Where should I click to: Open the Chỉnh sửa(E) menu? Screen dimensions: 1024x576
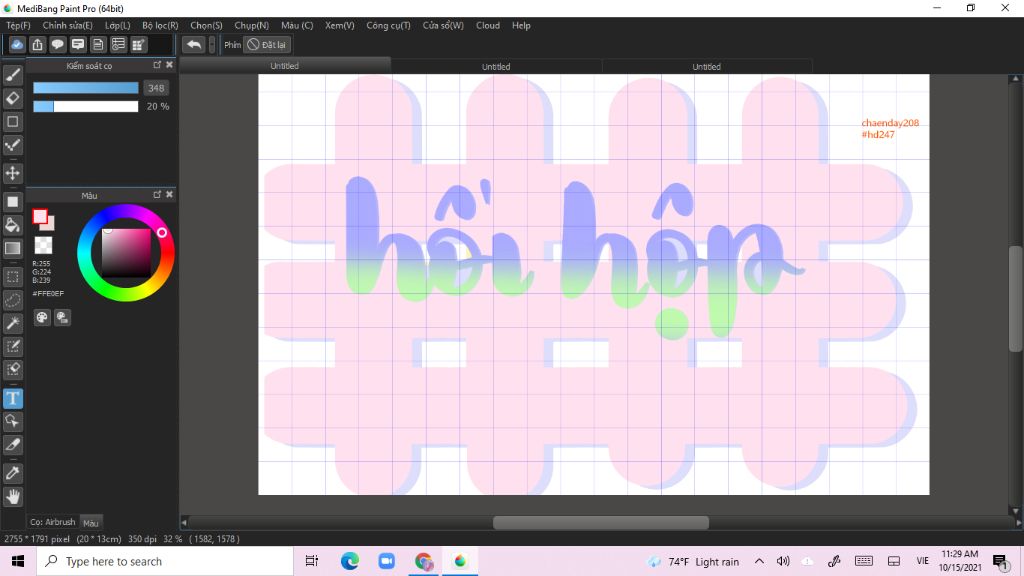click(x=67, y=25)
